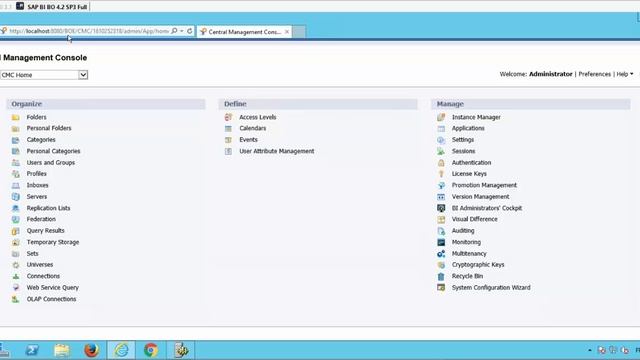Open the Visual Difference link
The height and width of the screenshot is (360, 640).
coord(474,219)
